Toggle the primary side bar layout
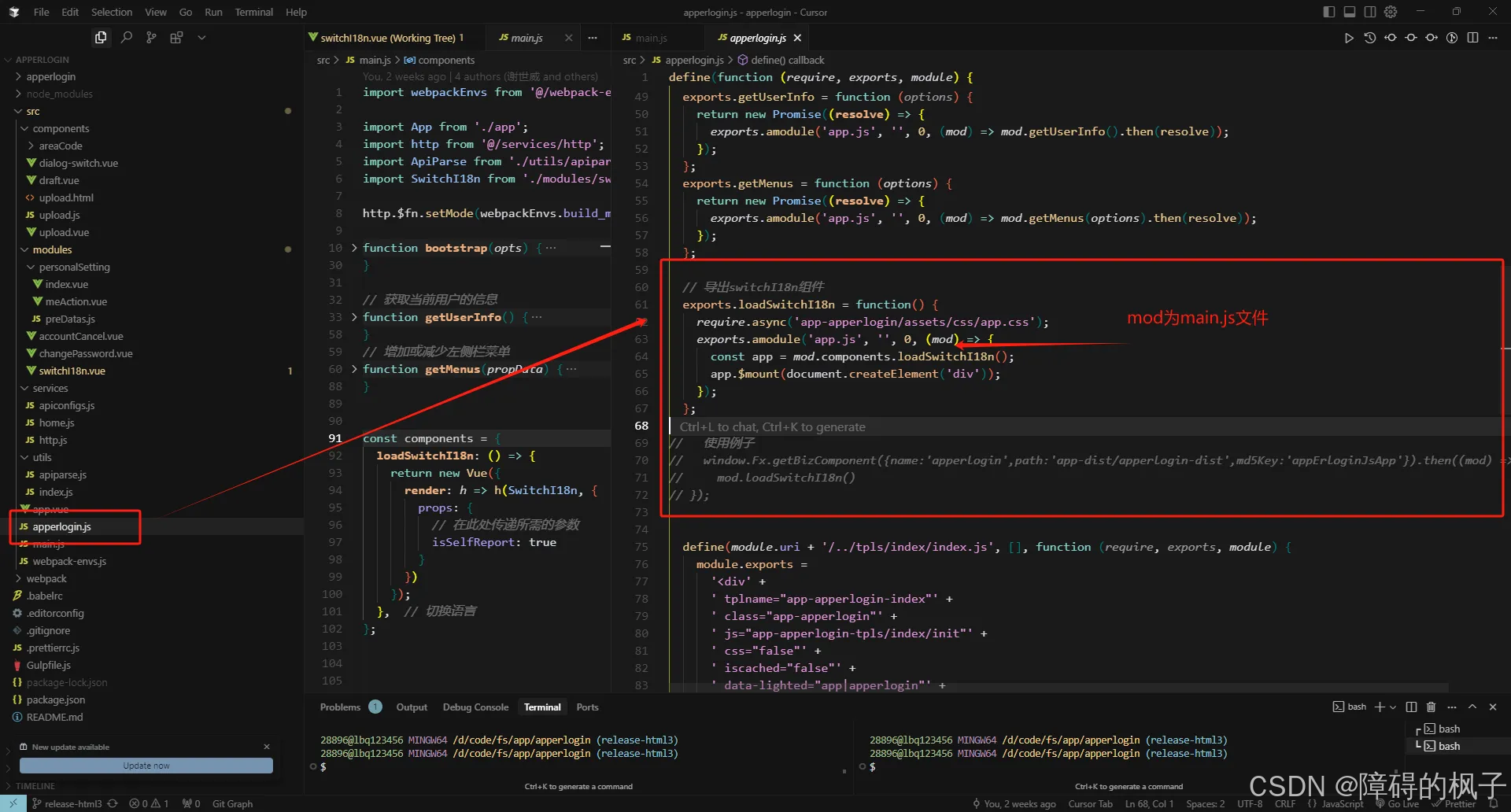Screen dimensions: 1511x812 tap(1329, 12)
